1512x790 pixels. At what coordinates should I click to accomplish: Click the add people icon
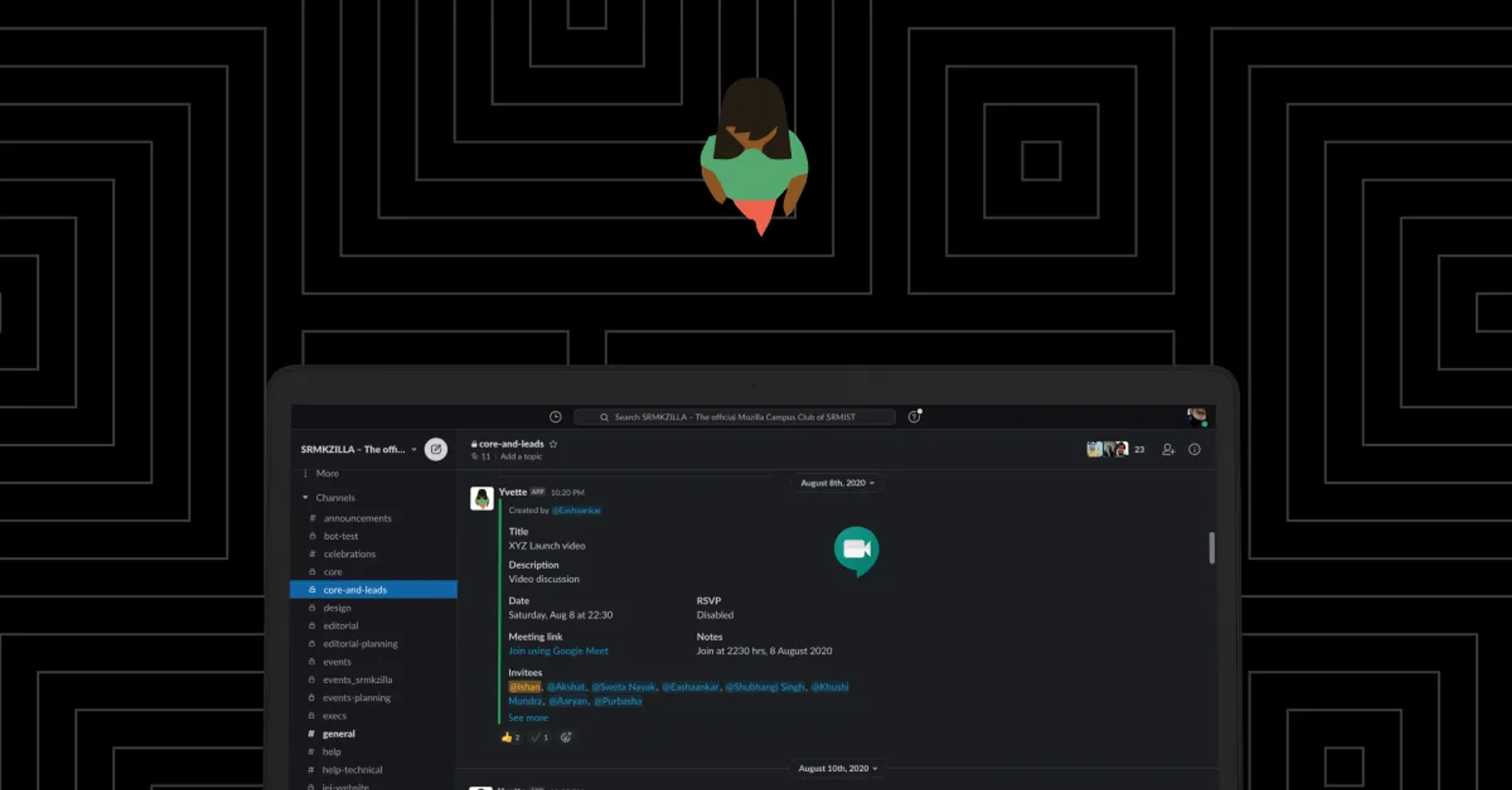pyautogui.click(x=1168, y=450)
